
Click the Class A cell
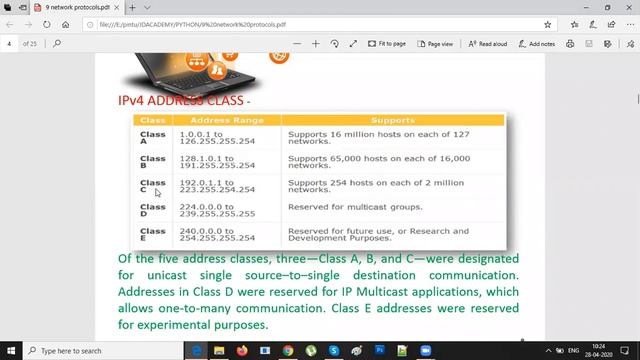point(153,138)
